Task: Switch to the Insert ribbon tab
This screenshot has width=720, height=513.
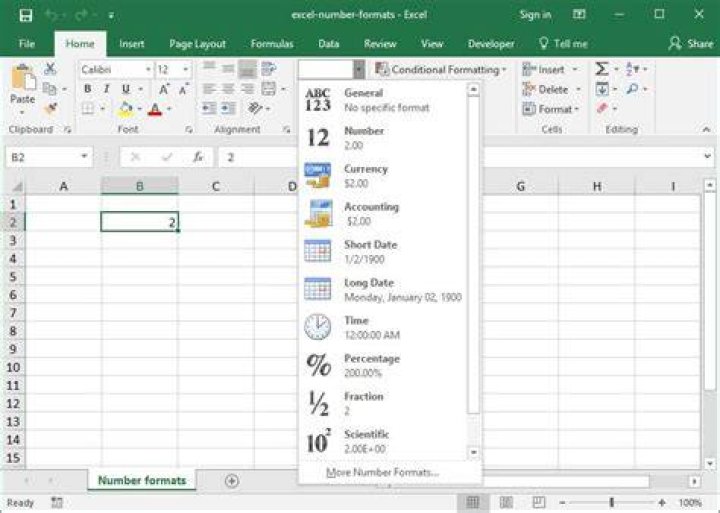Action: (x=132, y=44)
